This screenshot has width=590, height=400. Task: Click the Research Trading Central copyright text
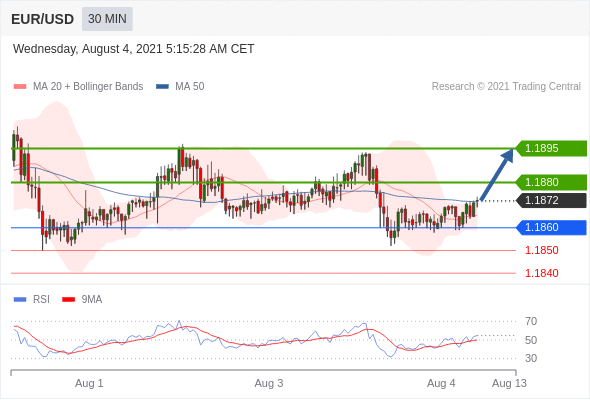[506, 87]
